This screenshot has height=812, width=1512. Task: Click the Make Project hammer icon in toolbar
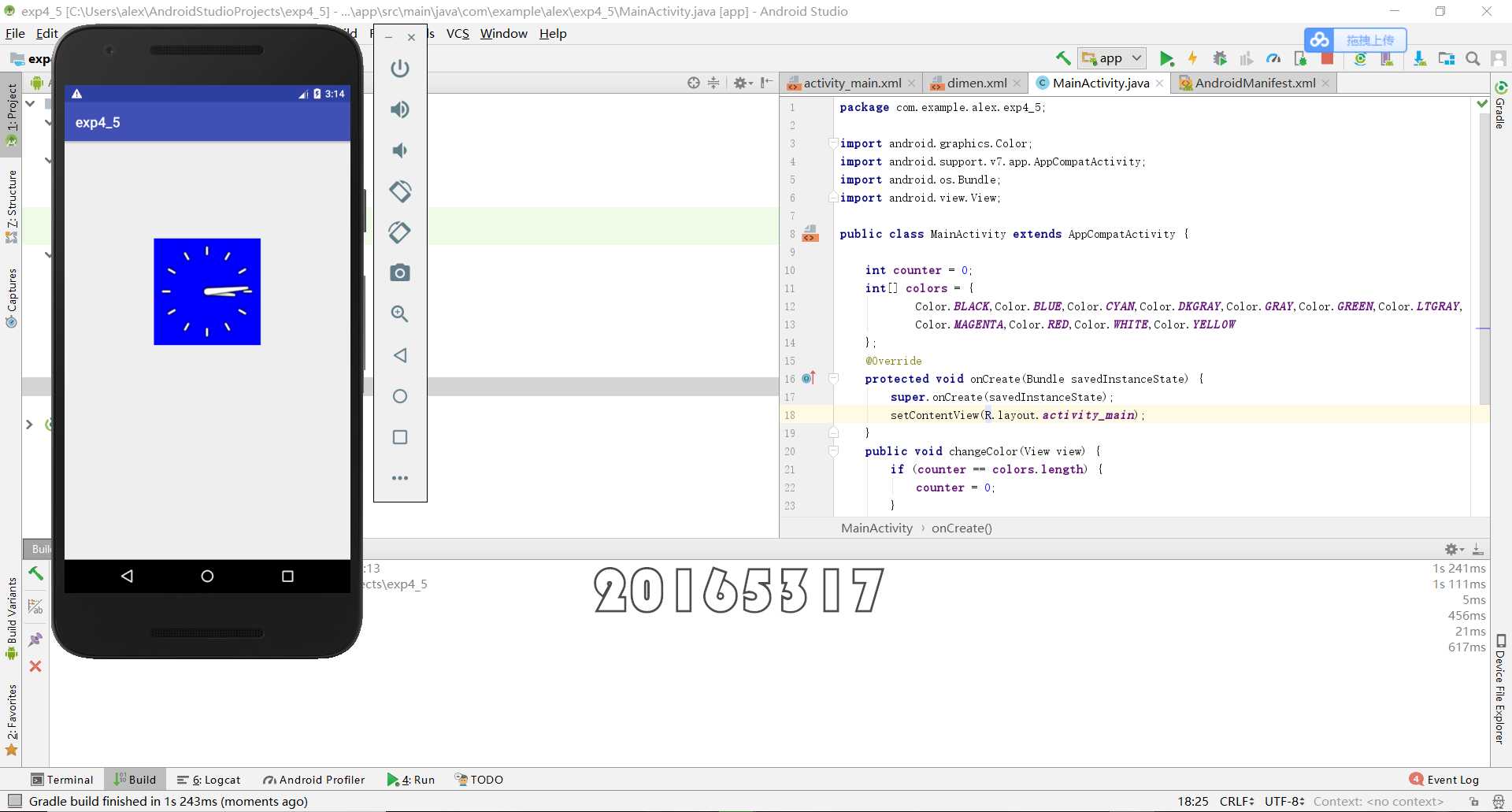tap(1062, 58)
